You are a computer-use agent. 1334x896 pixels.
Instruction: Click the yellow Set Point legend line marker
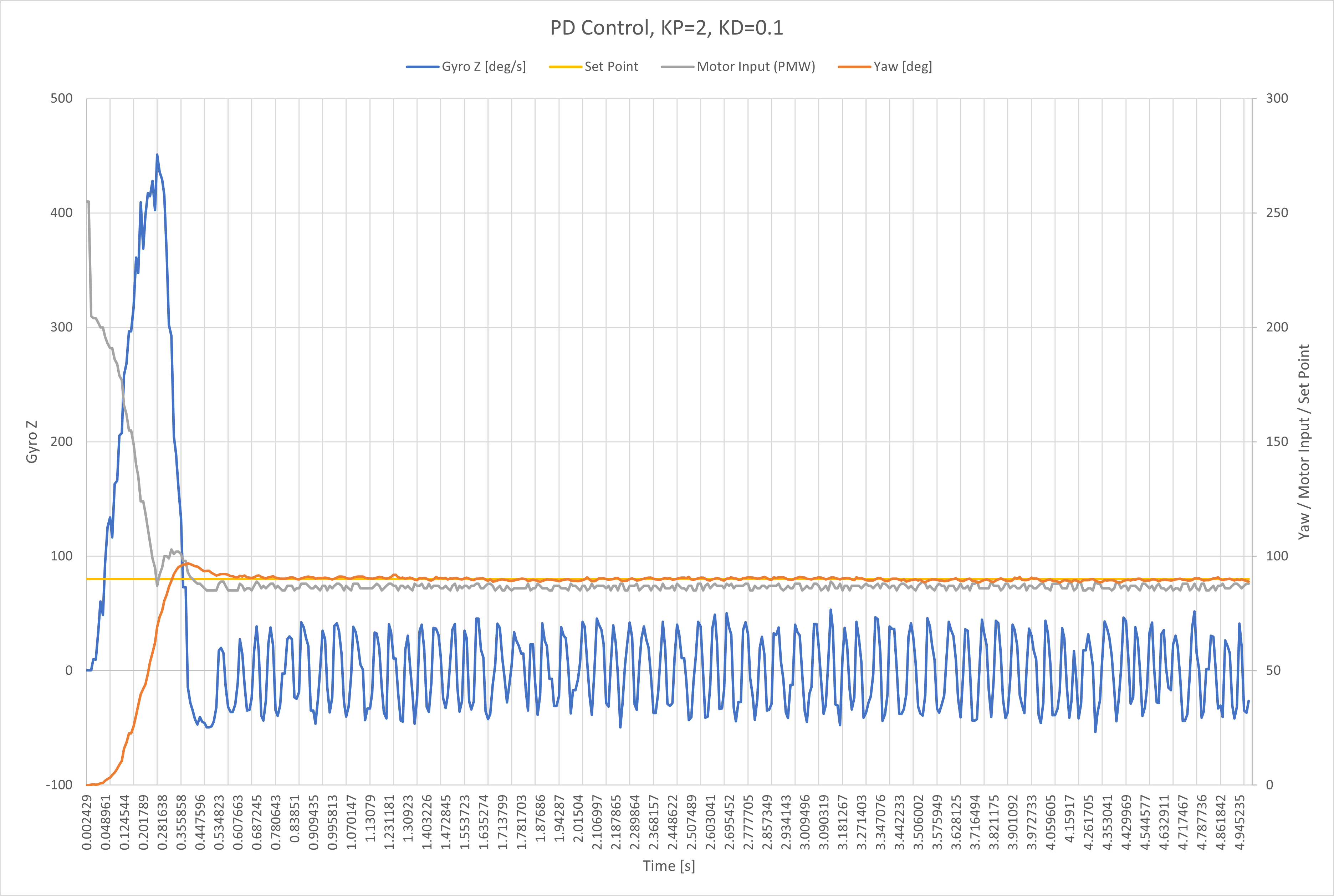pyautogui.click(x=565, y=67)
